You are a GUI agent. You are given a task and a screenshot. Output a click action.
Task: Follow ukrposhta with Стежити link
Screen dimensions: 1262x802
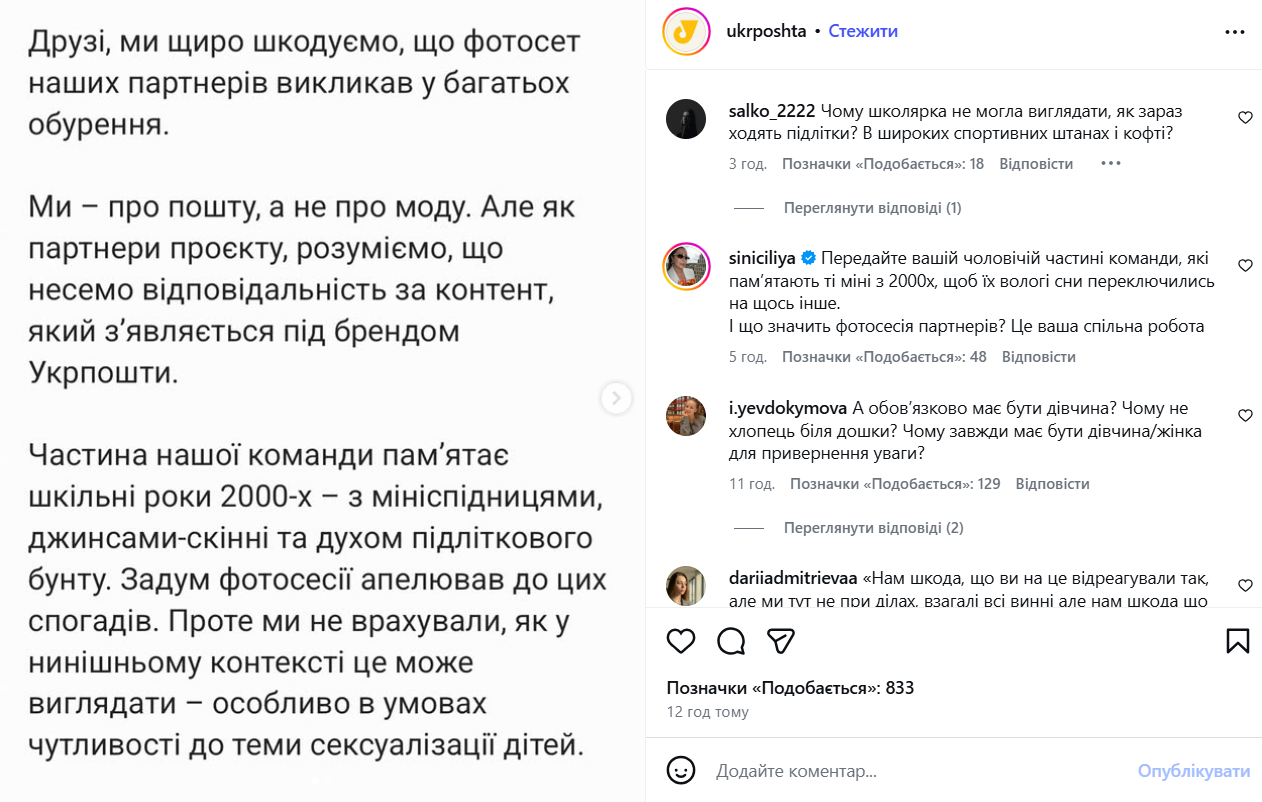(x=863, y=32)
